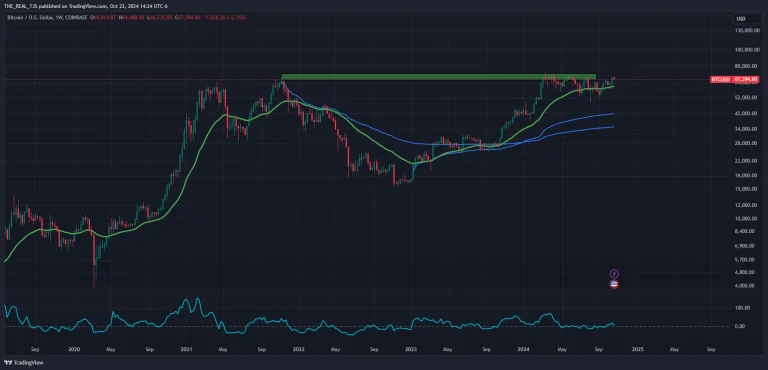Click the 80,000.00 price axis label
The width and height of the screenshot is (768, 370).
747,66
